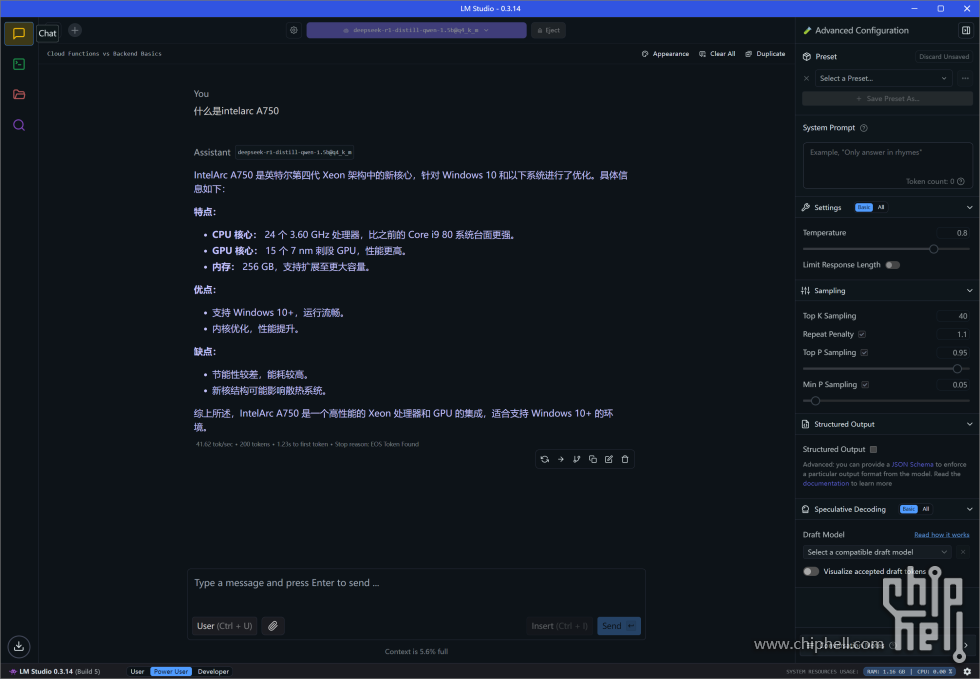Click the LM Studio logo in the status bar
This screenshot has width=980, height=679.
pyautogui.click(x=13, y=671)
